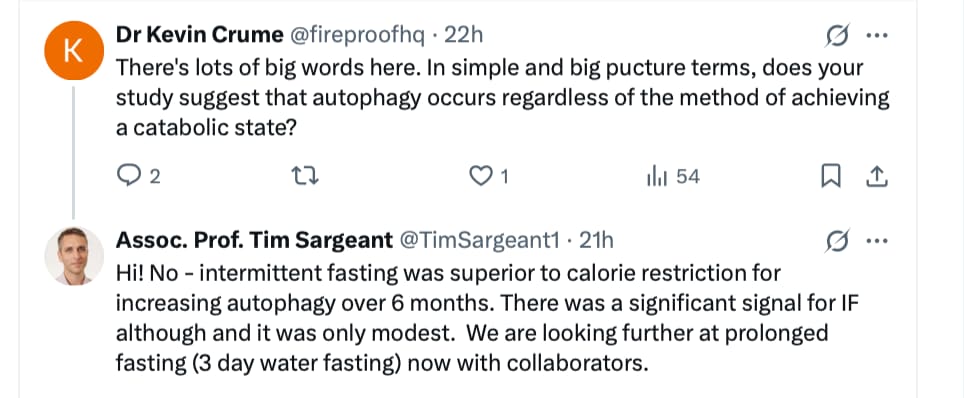964x398 pixels.
Task: Click Grok icon on Tim Sargeant's reply
Action: tap(838, 241)
